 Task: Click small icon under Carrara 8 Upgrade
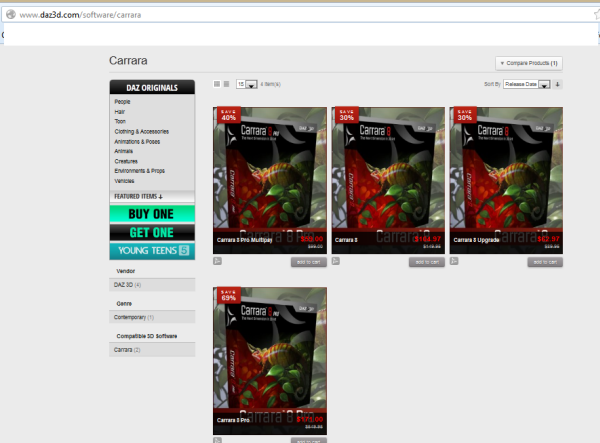coord(454,261)
